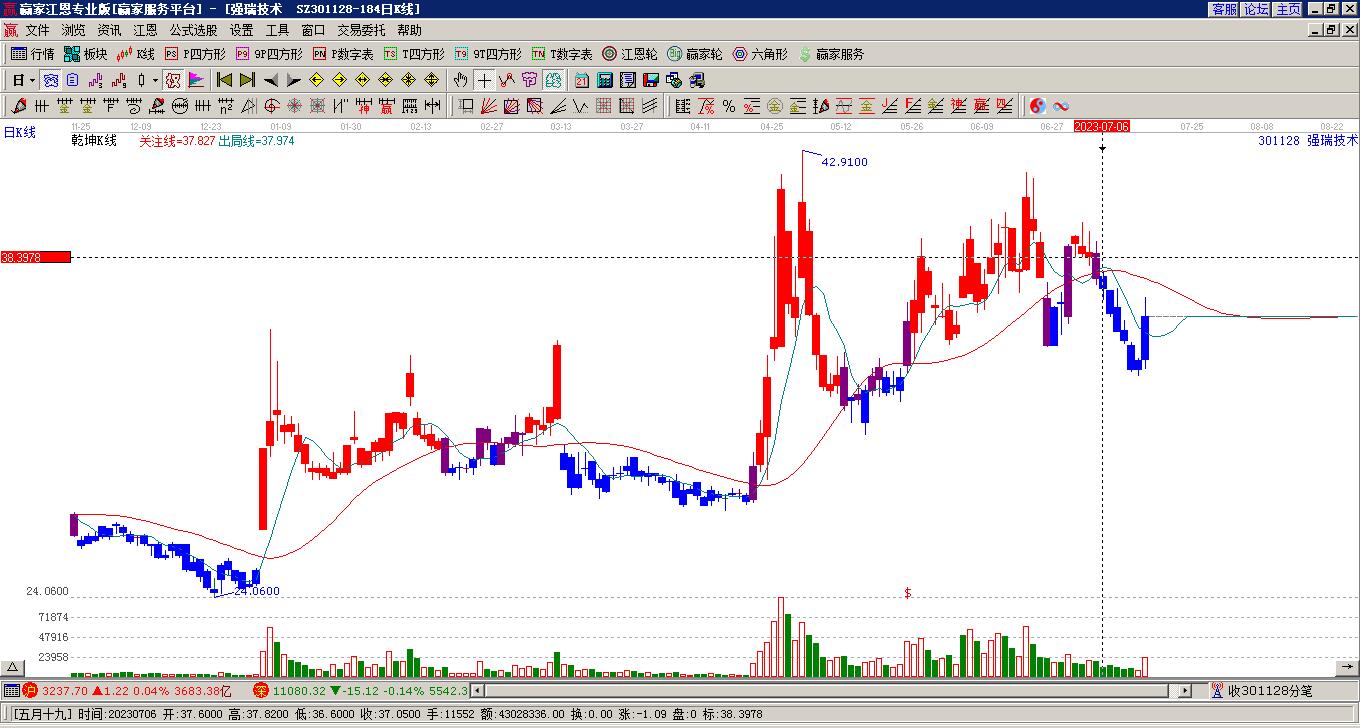The image size is (1360, 728).
Task: Open the 资讯 menu
Action: click(x=109, y=30)
